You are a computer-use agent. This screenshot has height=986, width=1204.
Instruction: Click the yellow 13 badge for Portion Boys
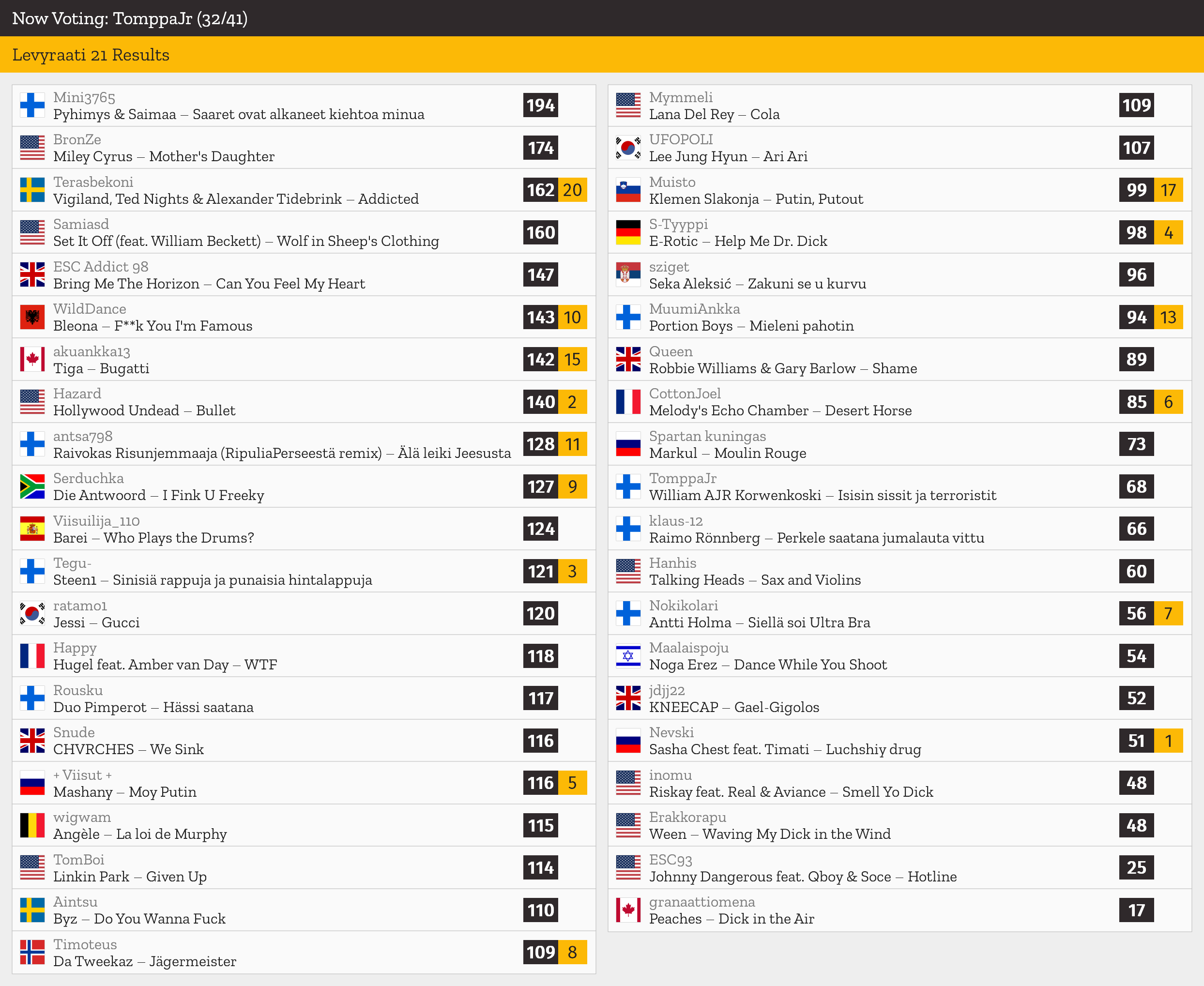1168,318
